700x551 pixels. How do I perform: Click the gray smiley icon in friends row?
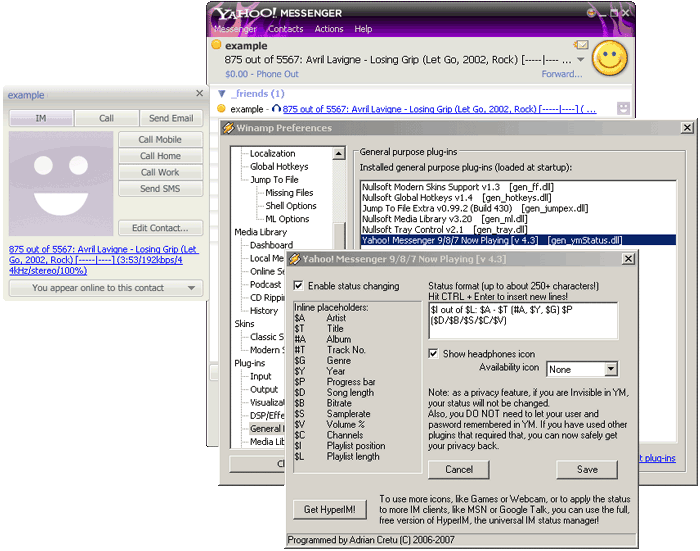624,108
